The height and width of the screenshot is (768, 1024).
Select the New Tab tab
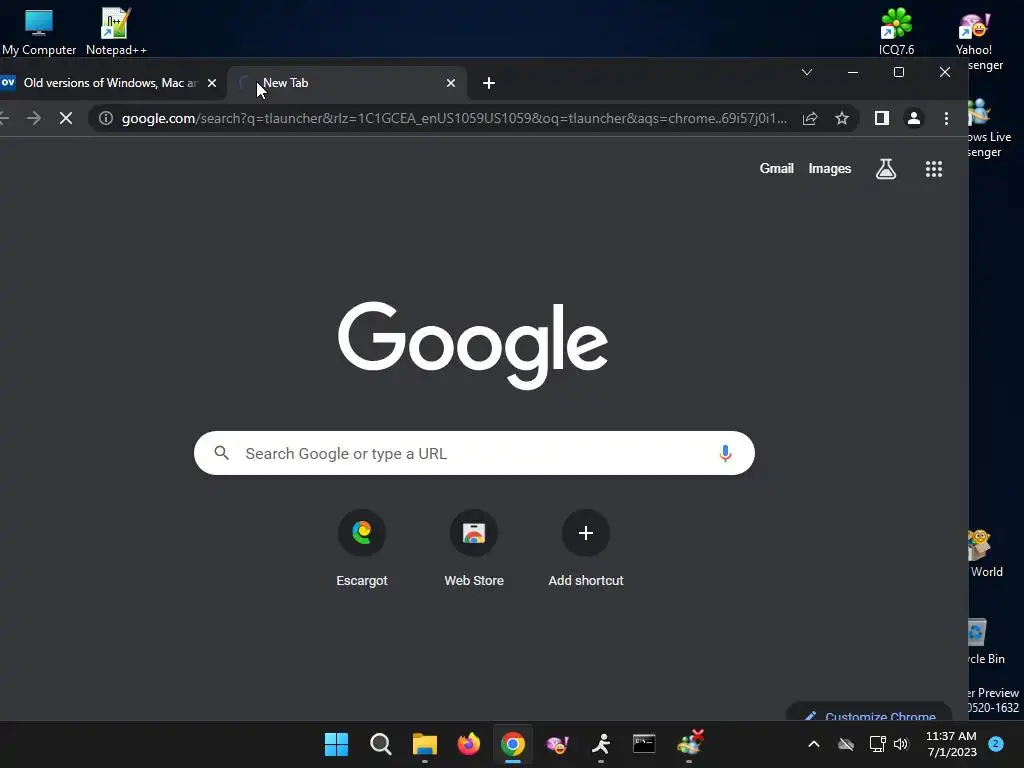click(x=346, y=83)
